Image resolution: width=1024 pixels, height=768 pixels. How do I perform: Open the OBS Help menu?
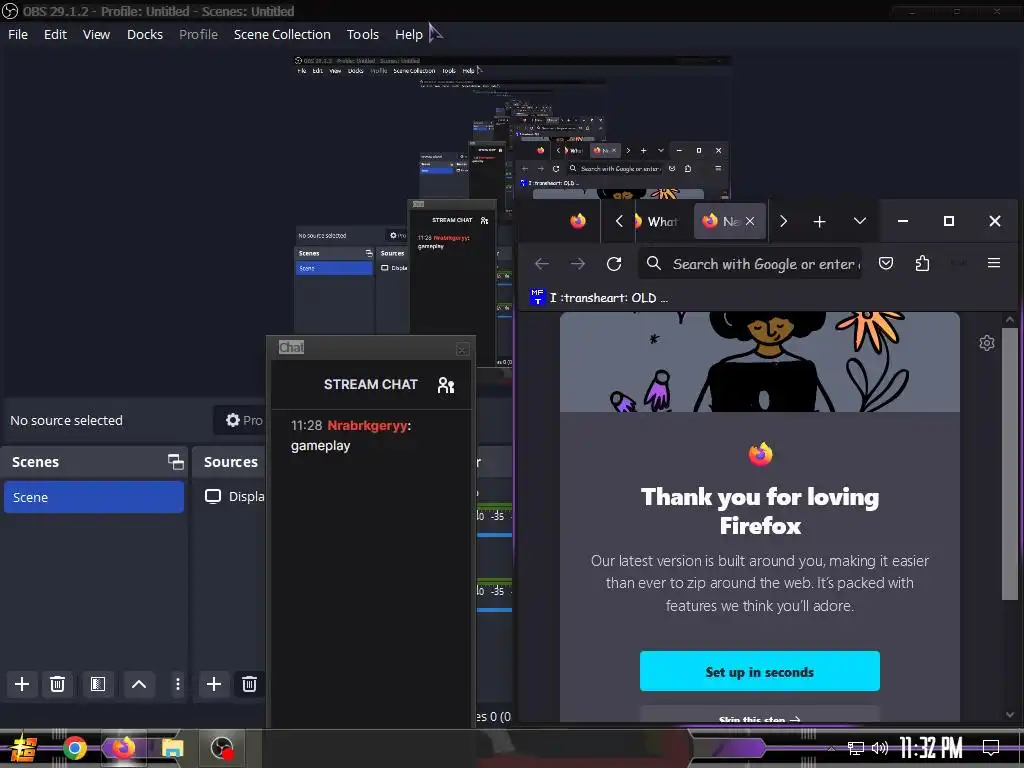(409, 35)
